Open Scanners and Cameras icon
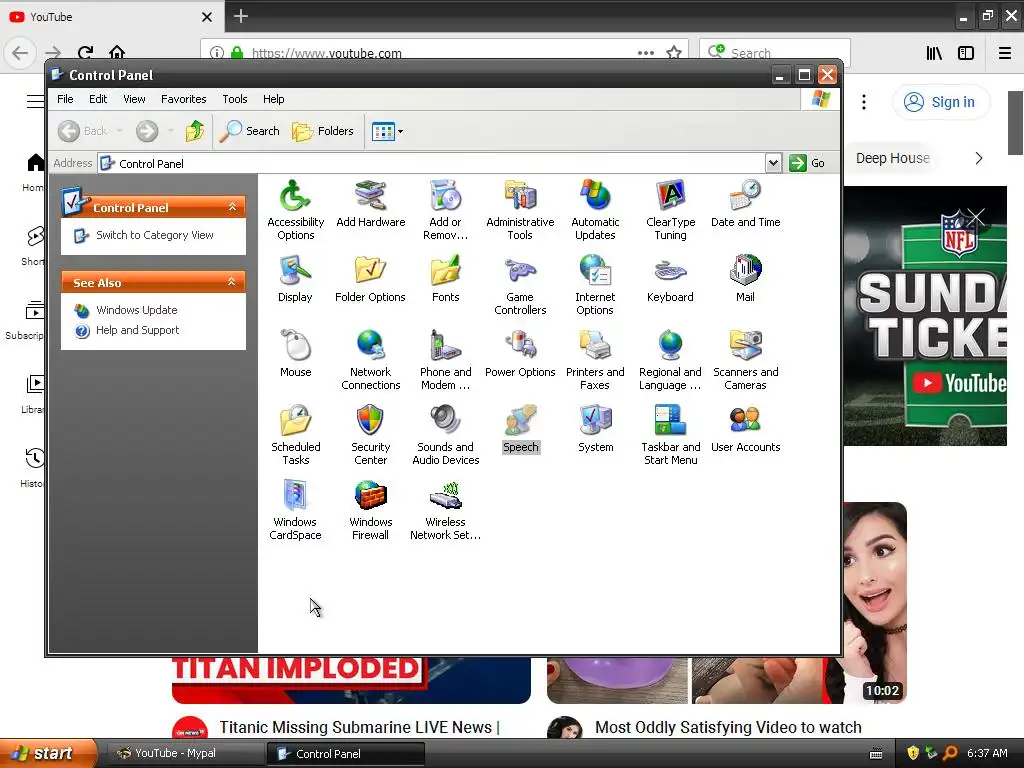 pos(745,360)
